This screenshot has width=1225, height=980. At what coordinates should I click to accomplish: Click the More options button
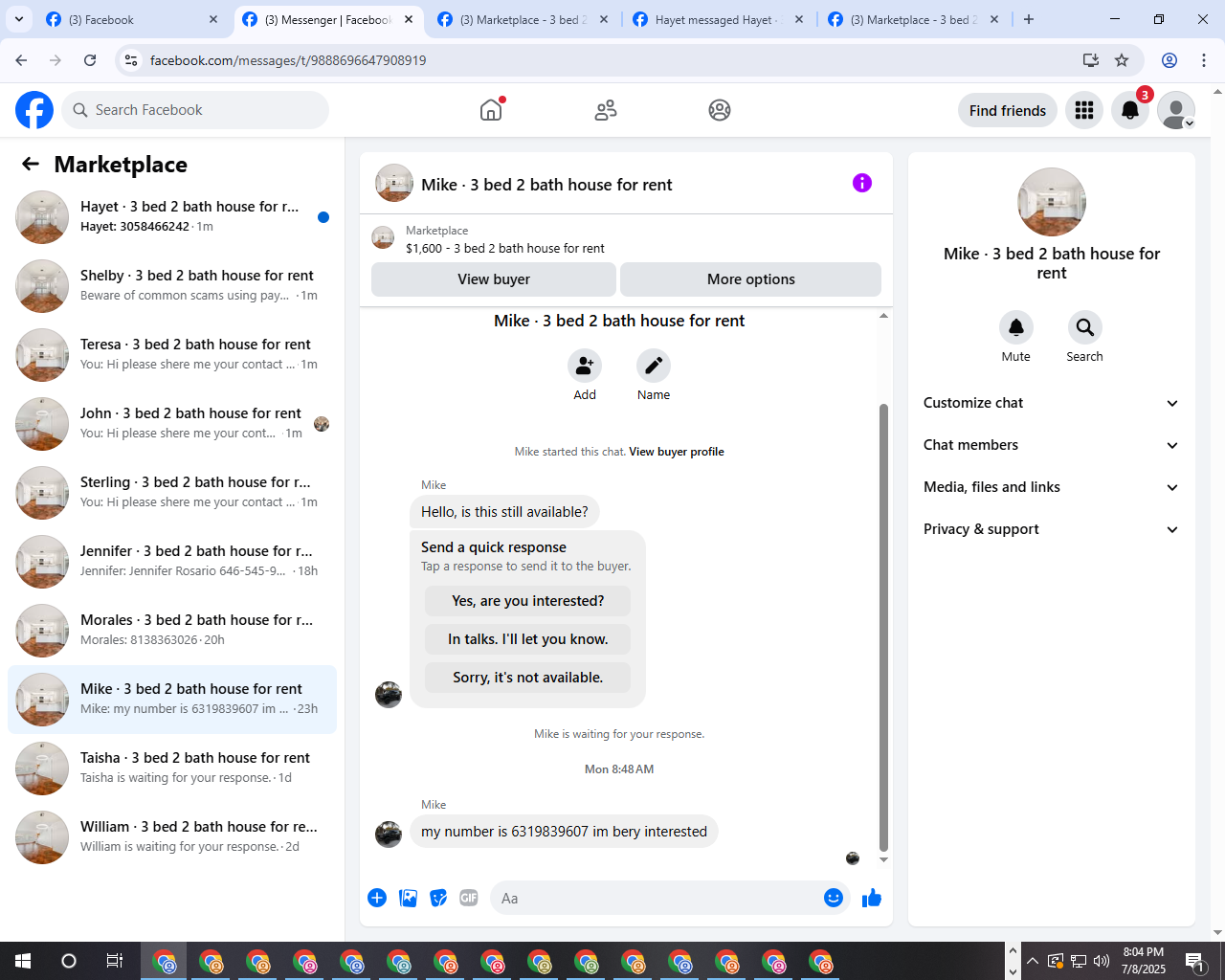pos(751,279)
